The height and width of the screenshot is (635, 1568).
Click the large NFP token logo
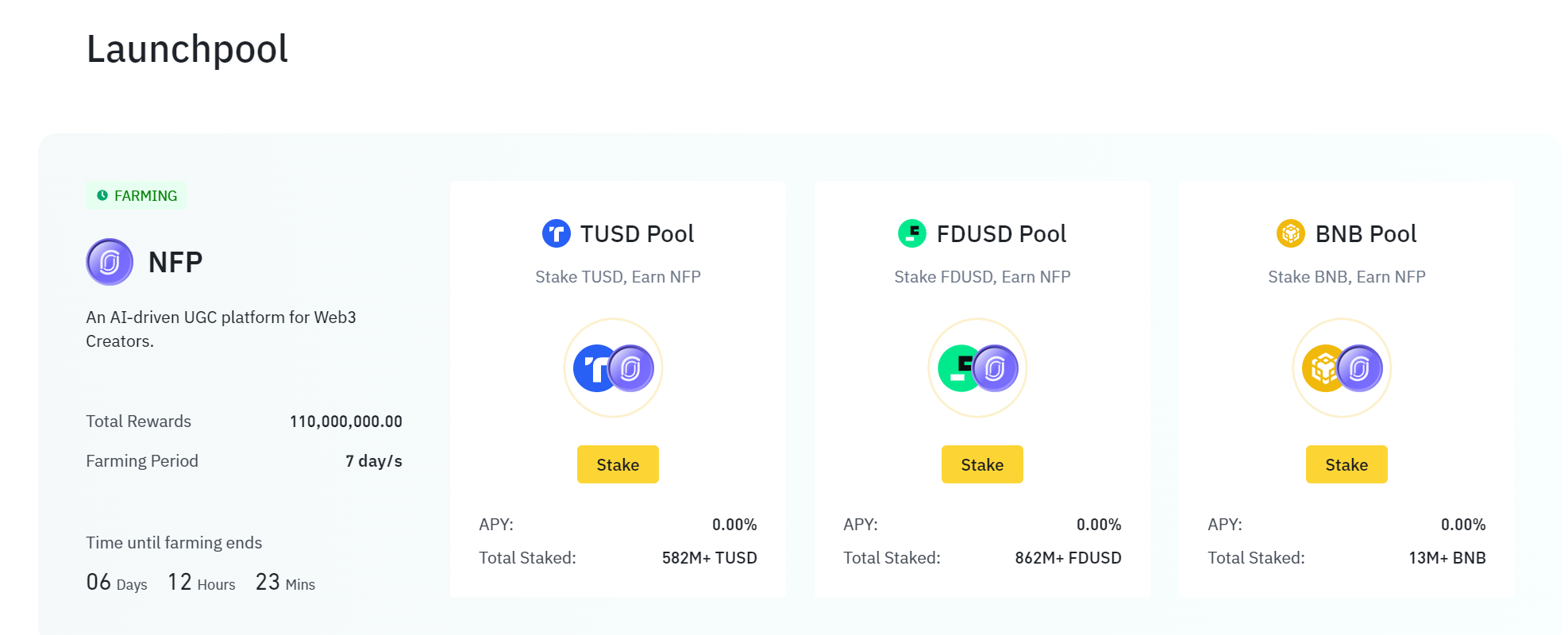point(110,262)
